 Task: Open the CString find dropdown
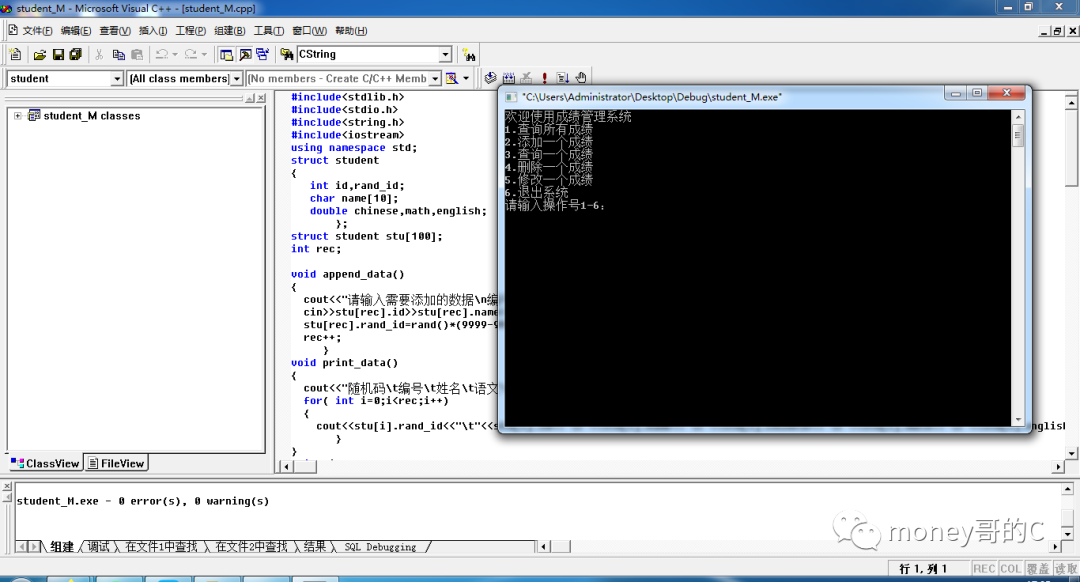click(x=445, y=54)
